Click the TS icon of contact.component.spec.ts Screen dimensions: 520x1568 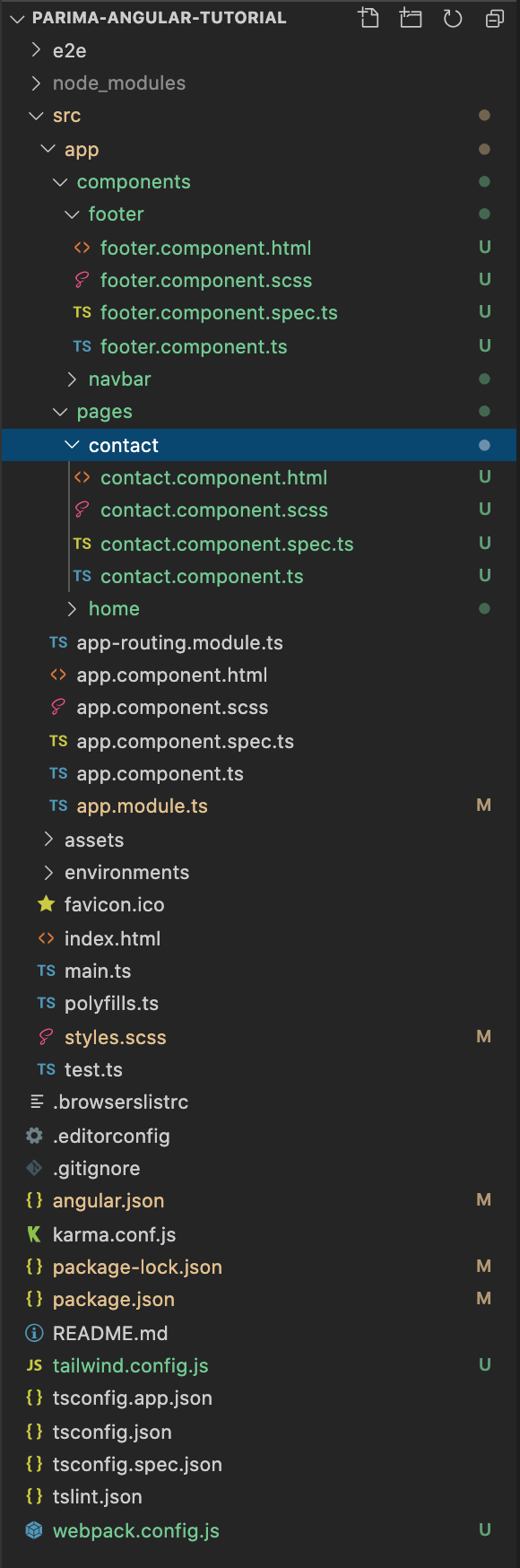(x=82, y=544)
